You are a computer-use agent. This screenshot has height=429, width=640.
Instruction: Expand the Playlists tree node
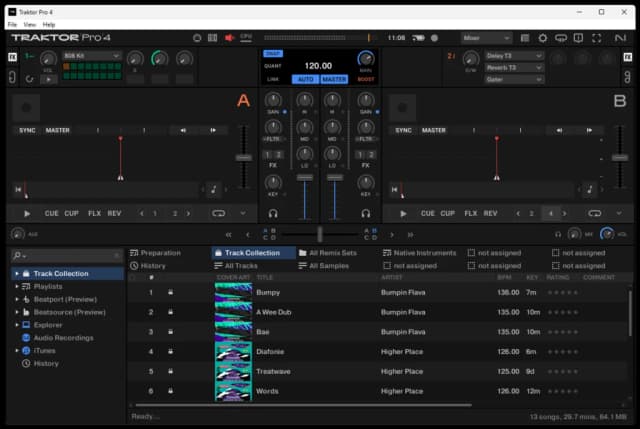[17, 287]
